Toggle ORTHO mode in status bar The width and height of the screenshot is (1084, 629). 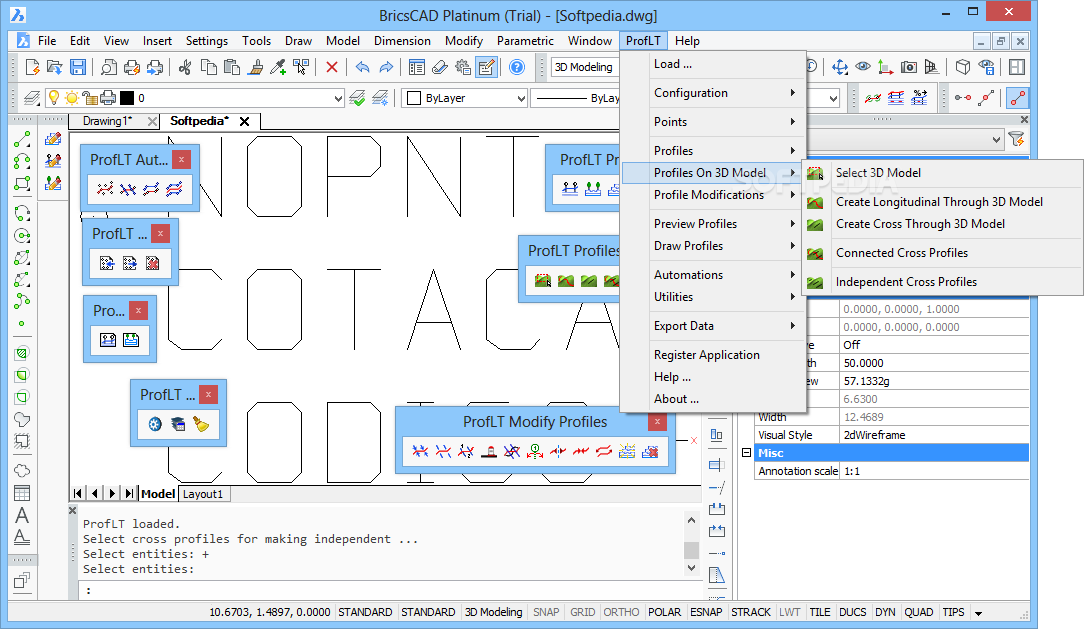click(621, 612)
